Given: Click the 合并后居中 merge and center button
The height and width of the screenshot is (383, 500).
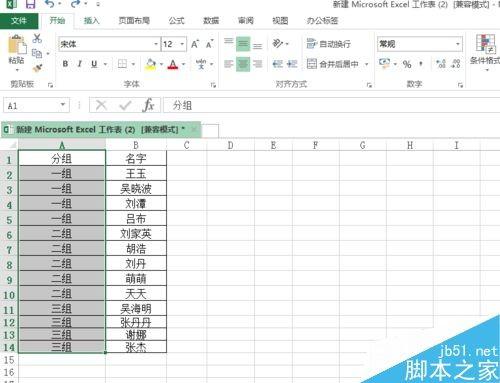Looking at the screenshot, I should (333, 64).
